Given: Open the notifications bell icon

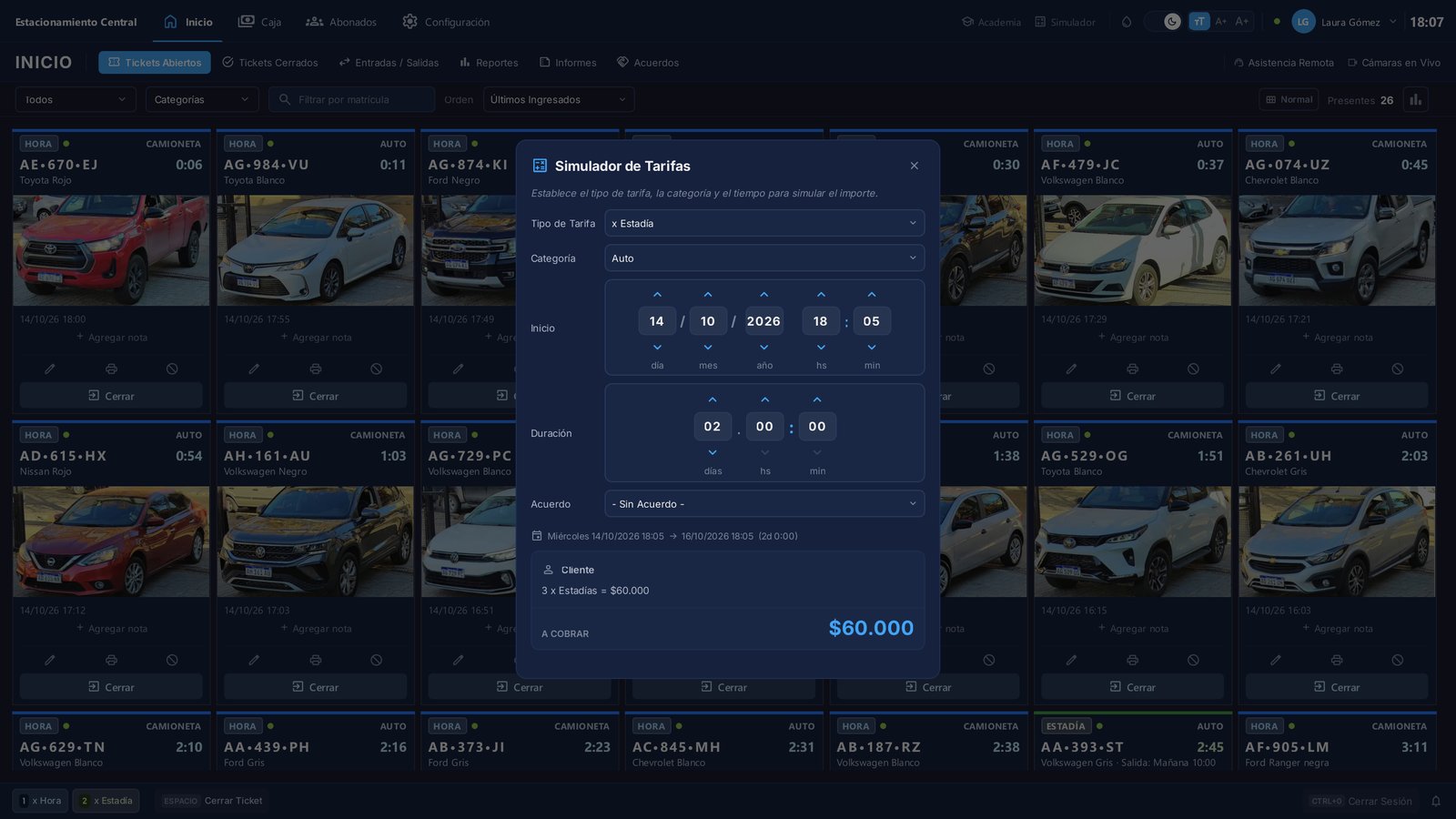Looking at the screenshot, I should pyautogui.click(x=1436, y=801).
